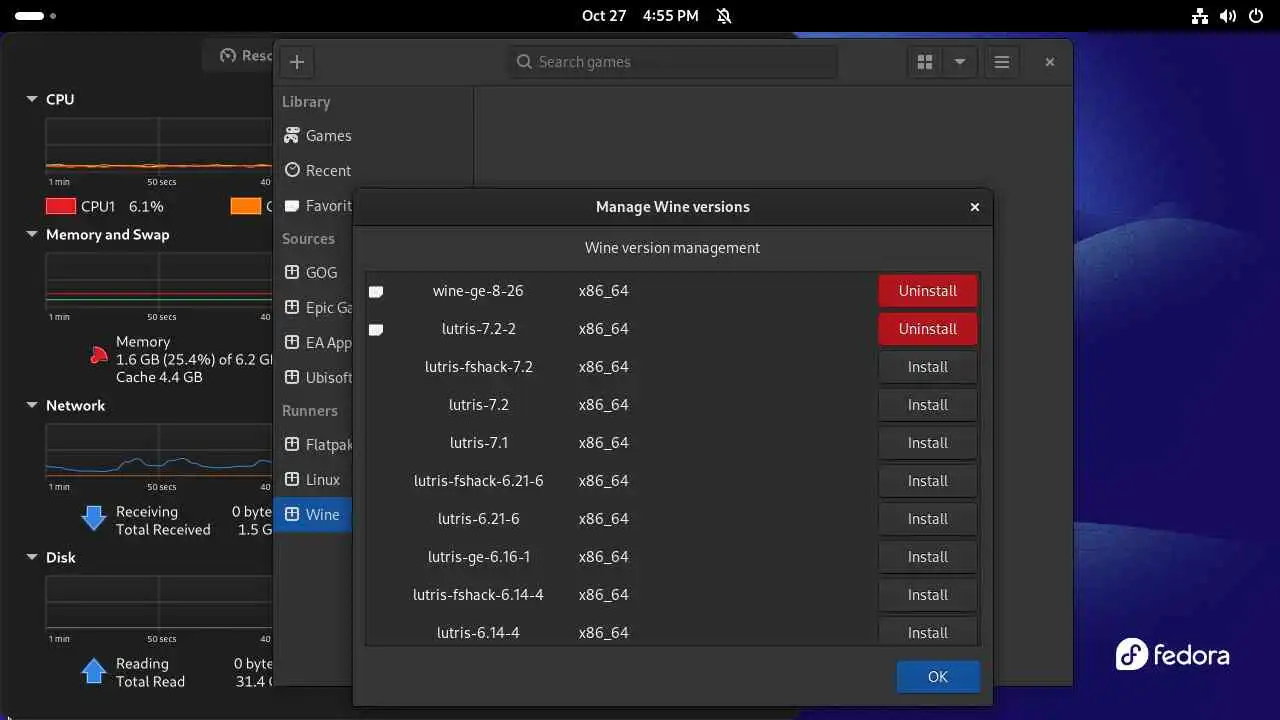Install lutris-6.14-4
This screenshot has width=1280, height=720.
point(928,631)
